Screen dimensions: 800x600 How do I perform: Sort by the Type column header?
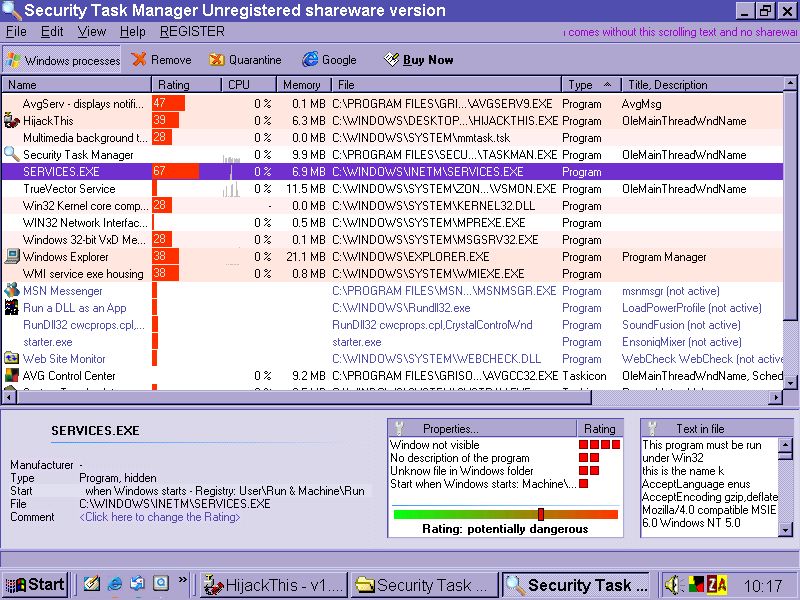(591, 85)
